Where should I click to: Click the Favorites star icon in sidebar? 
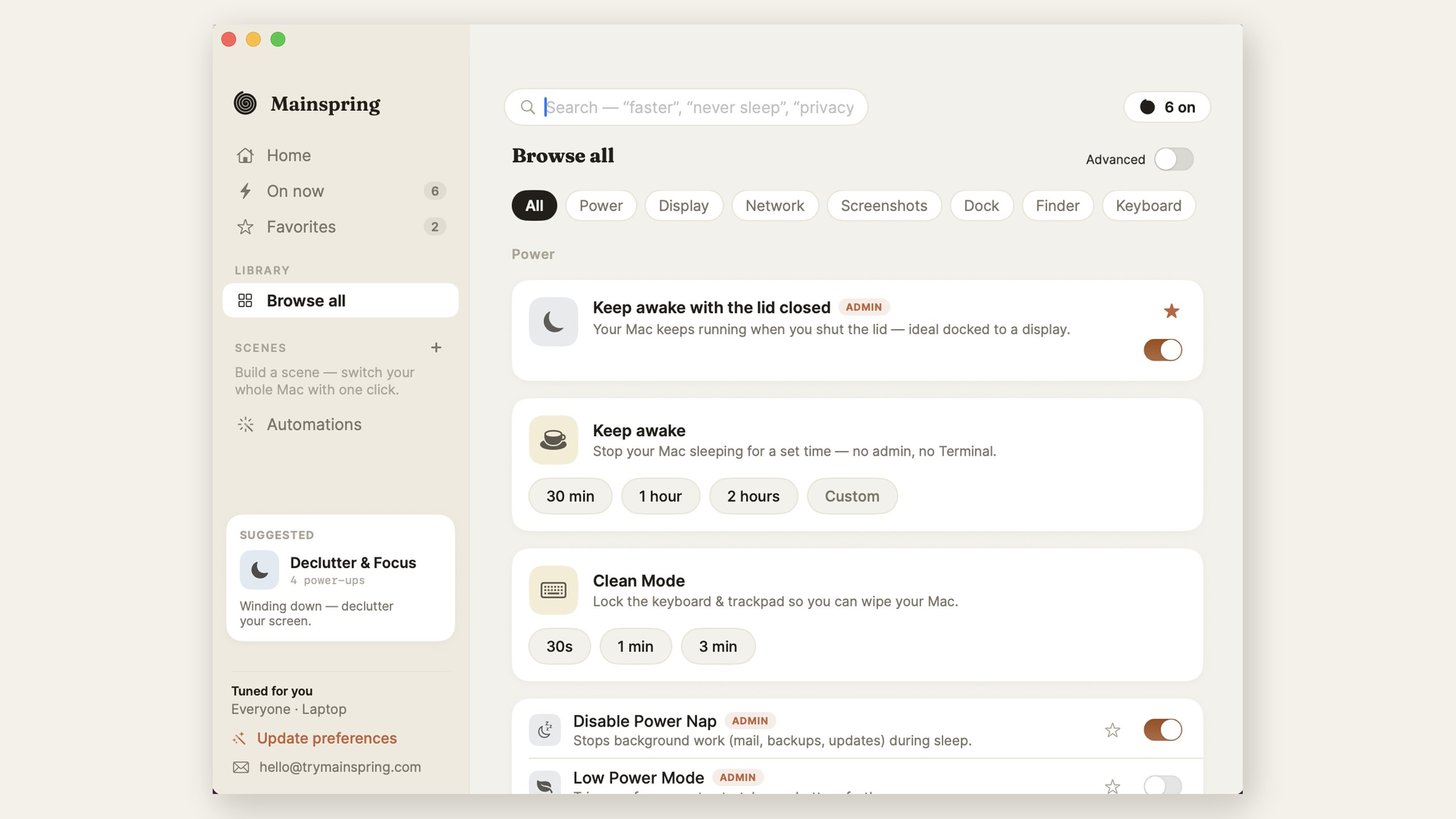tap(245, 227)
